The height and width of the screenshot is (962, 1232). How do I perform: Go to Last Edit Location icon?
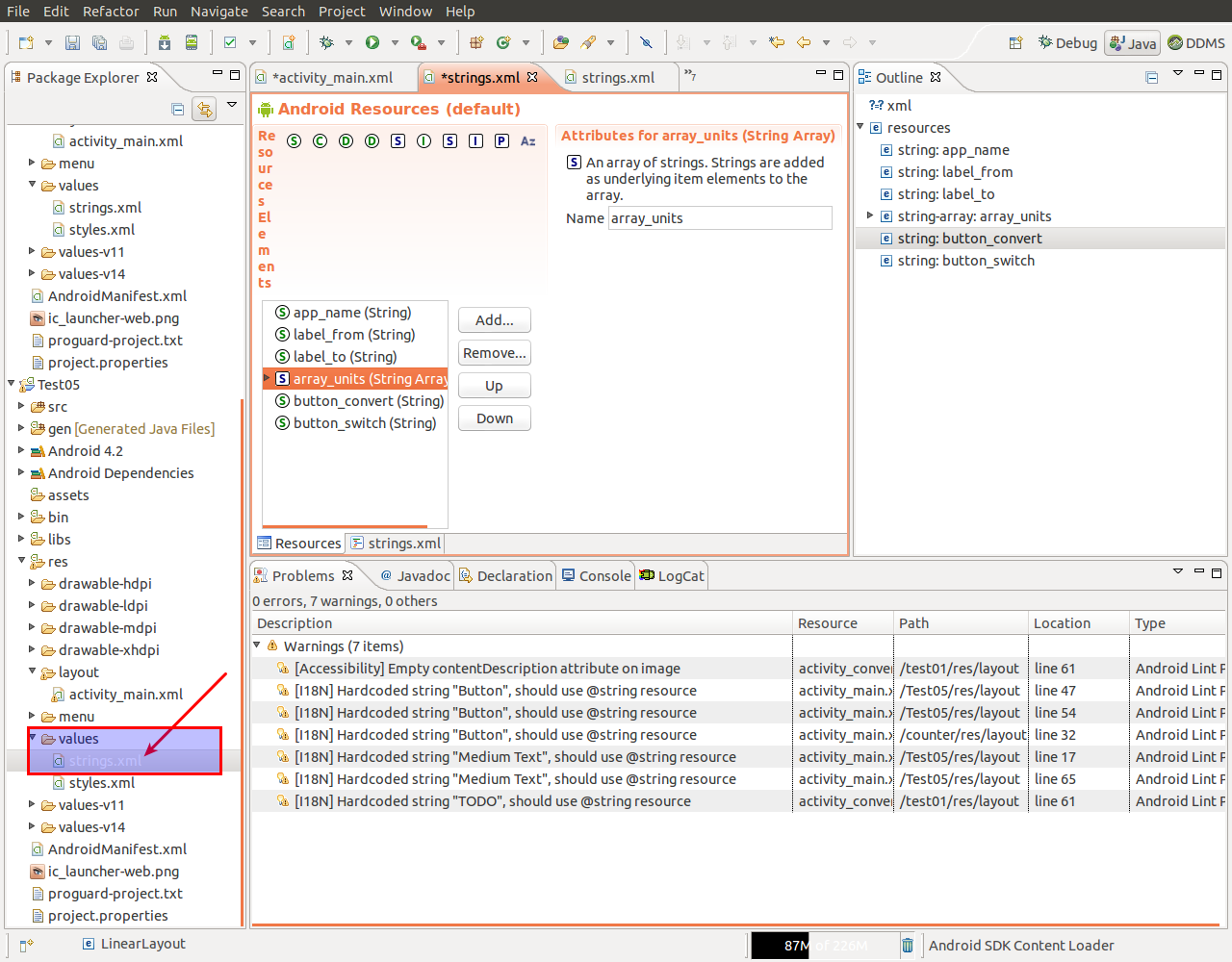(x=777, y=42)
